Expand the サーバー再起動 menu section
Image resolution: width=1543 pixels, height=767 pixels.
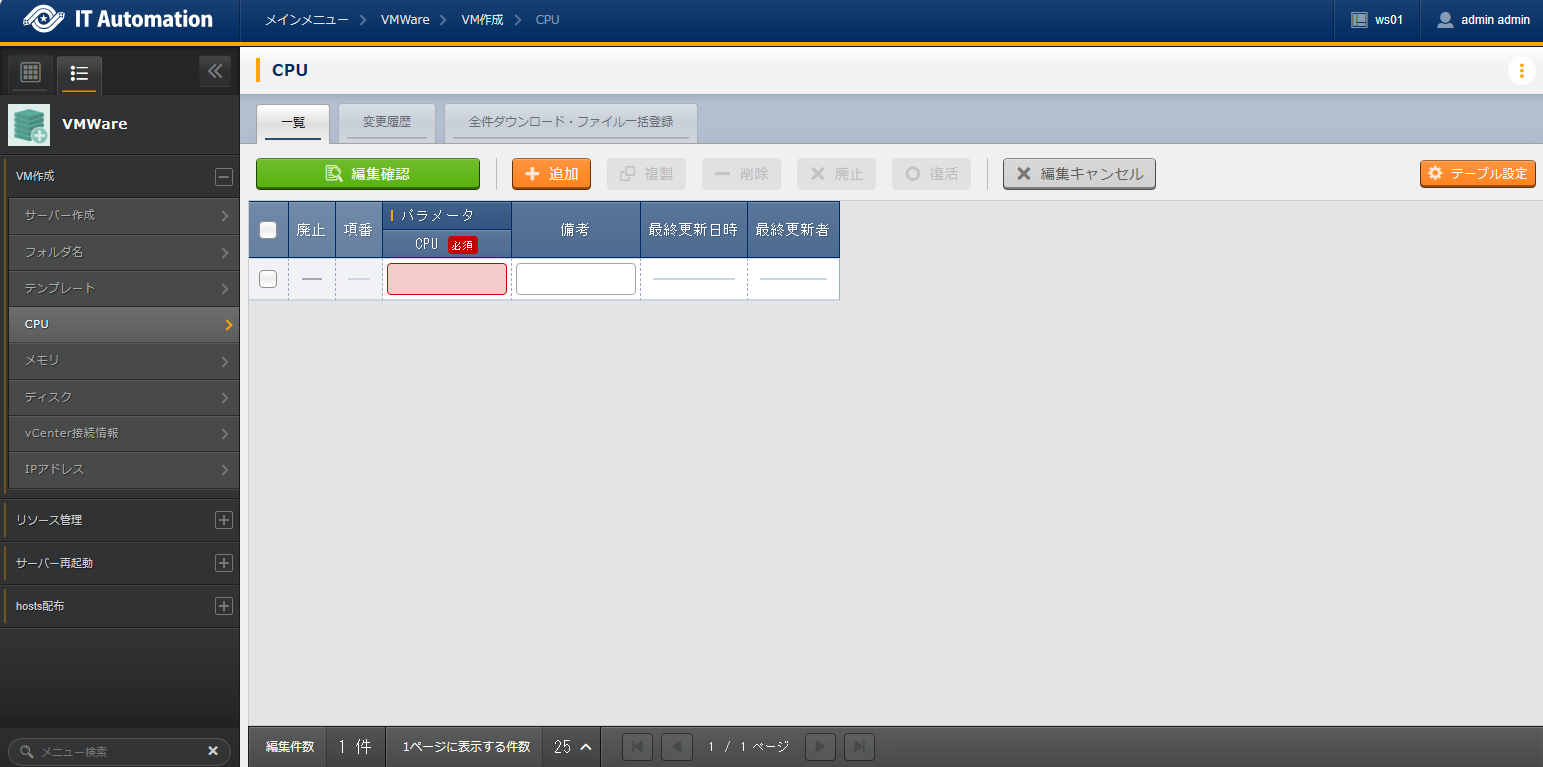(224, 563)
